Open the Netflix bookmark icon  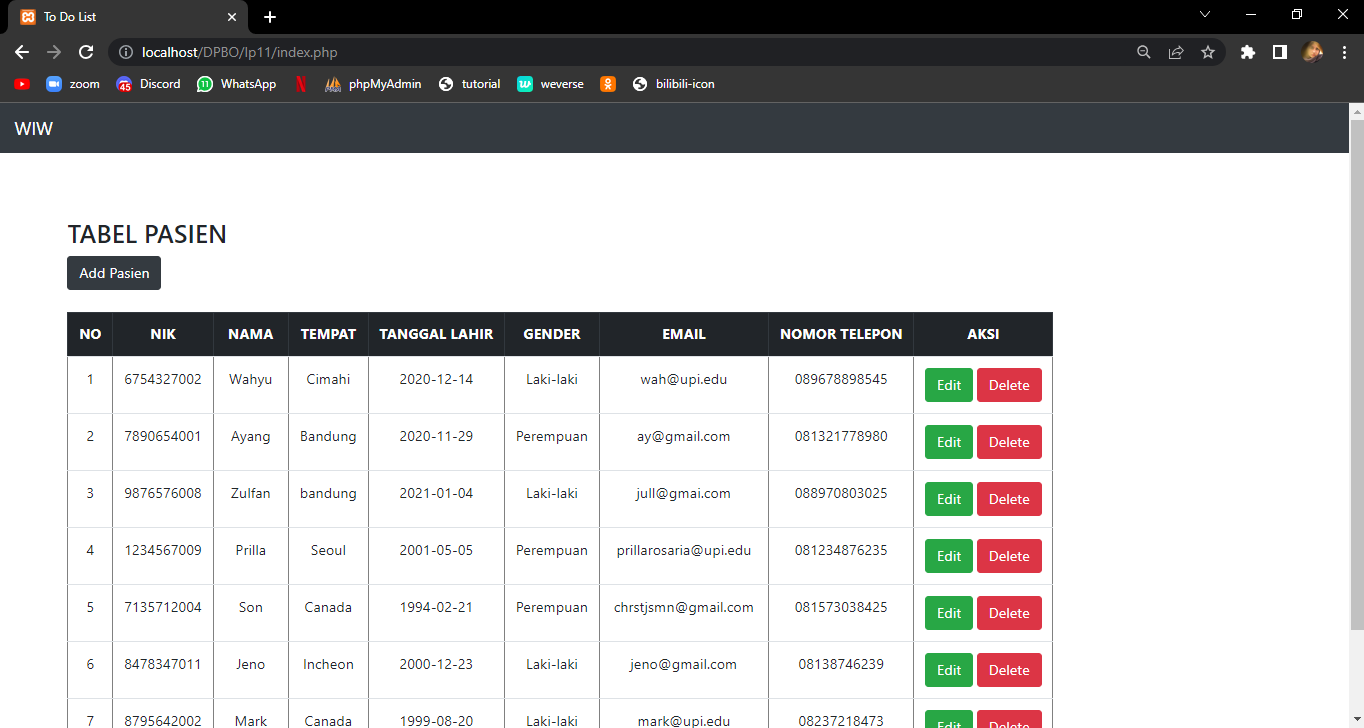pyautogui.click(x=300, y=84)
